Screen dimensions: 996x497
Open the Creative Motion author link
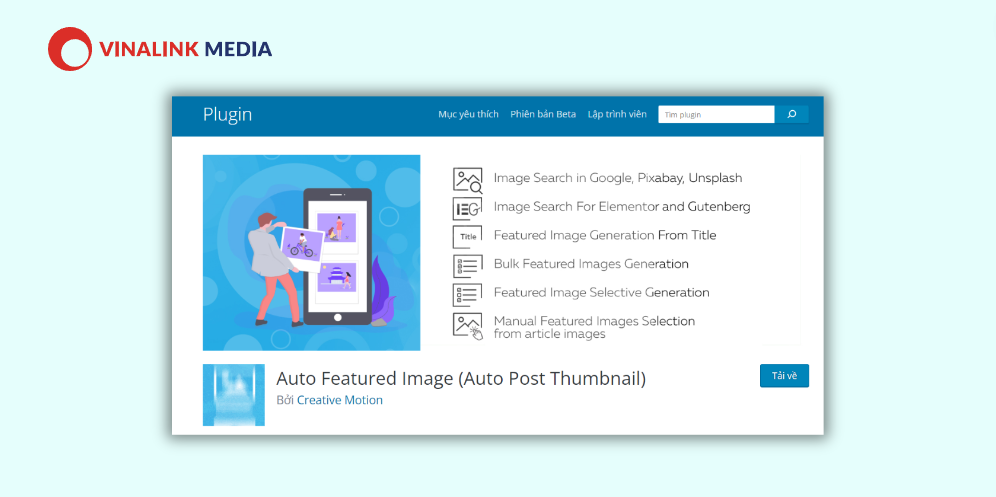tap(340, 400)
